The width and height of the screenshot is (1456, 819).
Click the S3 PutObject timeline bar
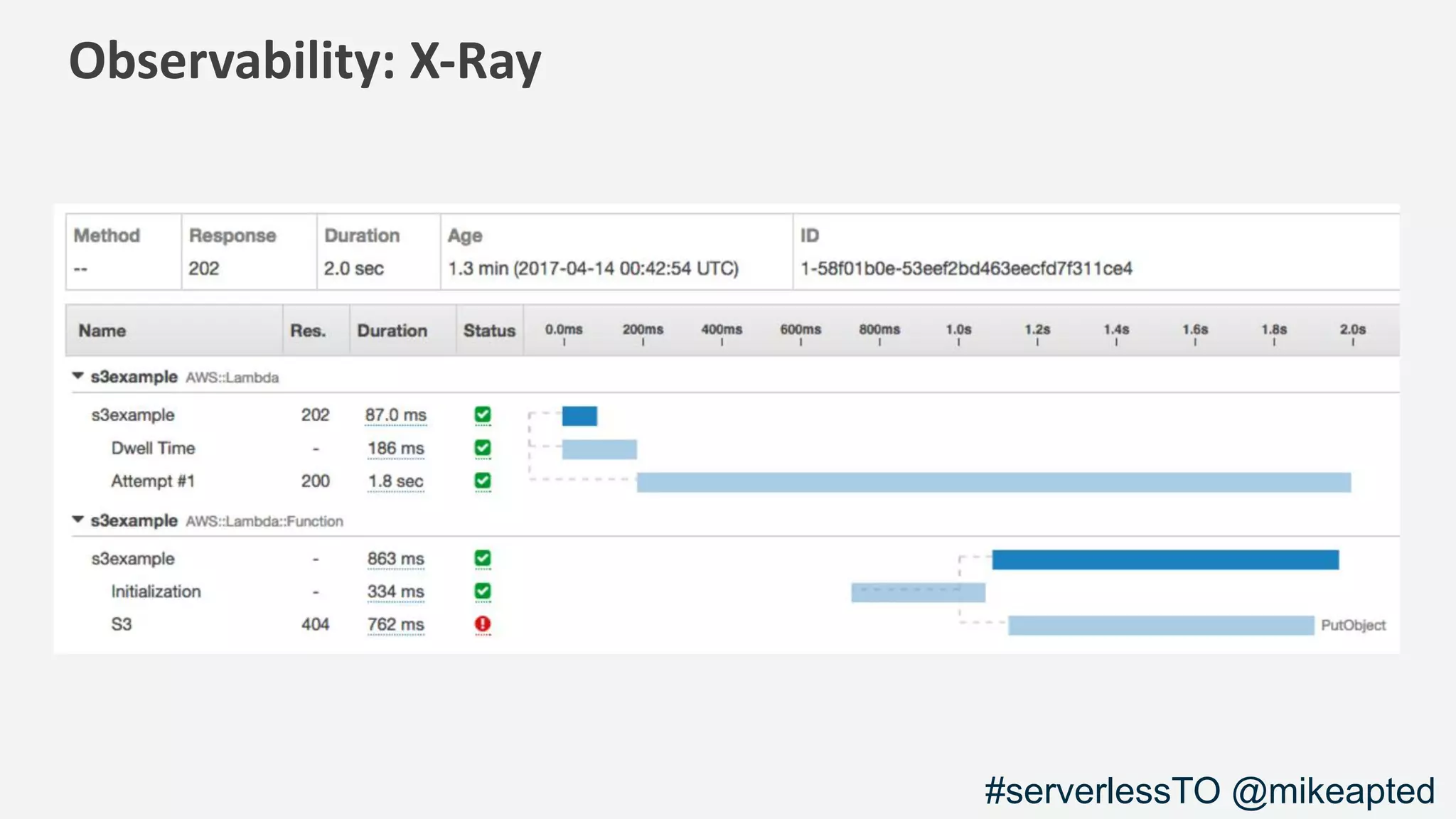1160,626
